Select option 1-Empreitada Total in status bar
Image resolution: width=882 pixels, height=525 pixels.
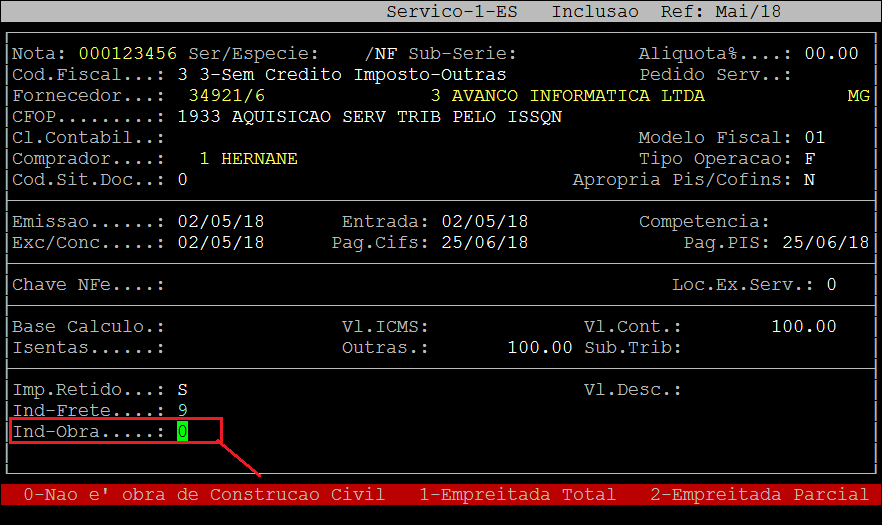(517, 495)
